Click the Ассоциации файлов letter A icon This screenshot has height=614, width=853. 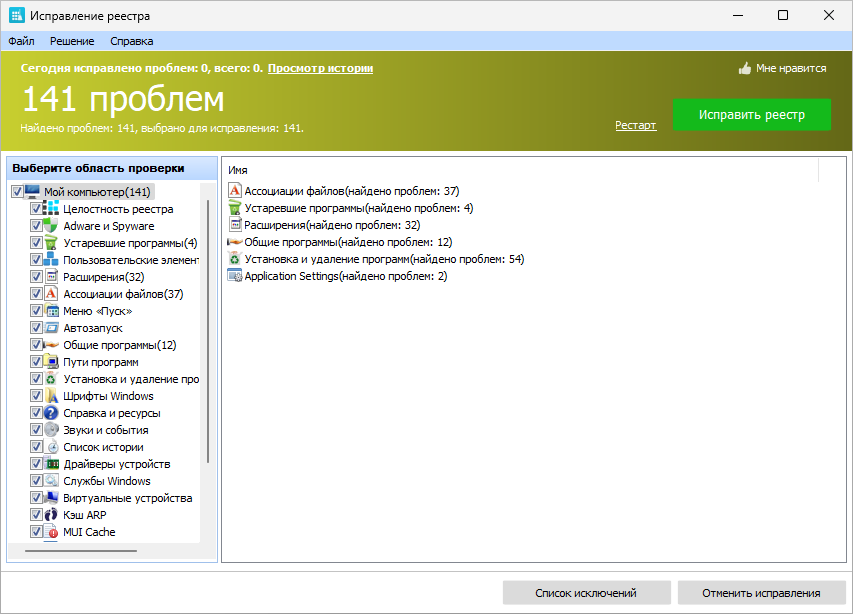(x=49, y=293)
